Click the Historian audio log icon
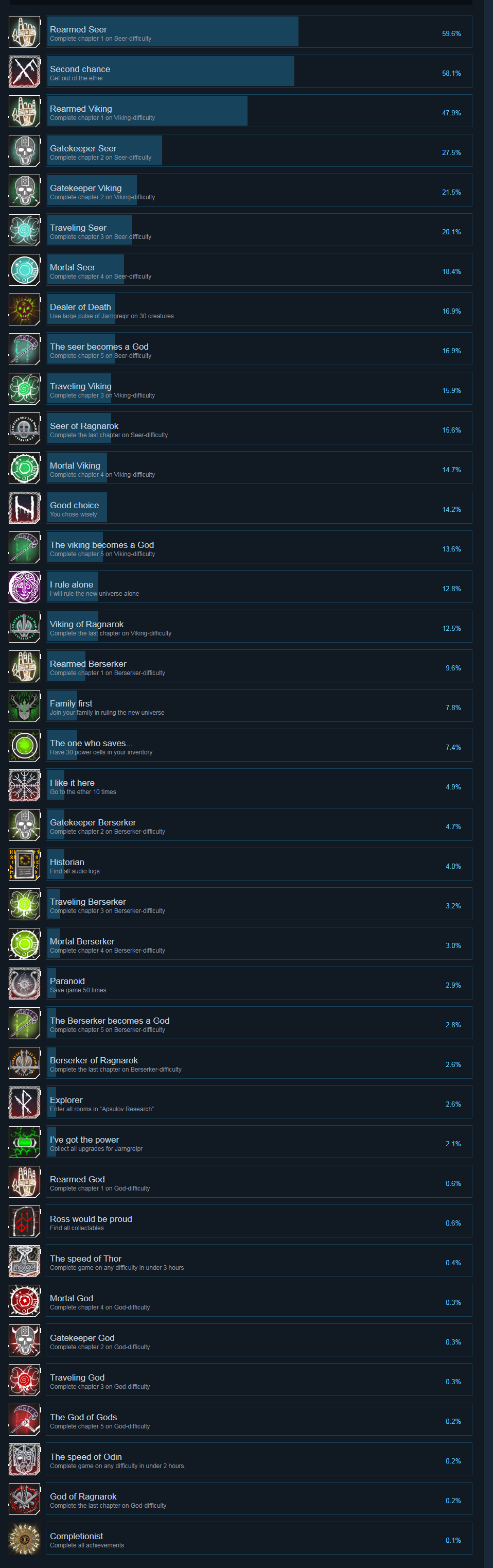This screenshot has height=1568, width=493. pos(24,865)
